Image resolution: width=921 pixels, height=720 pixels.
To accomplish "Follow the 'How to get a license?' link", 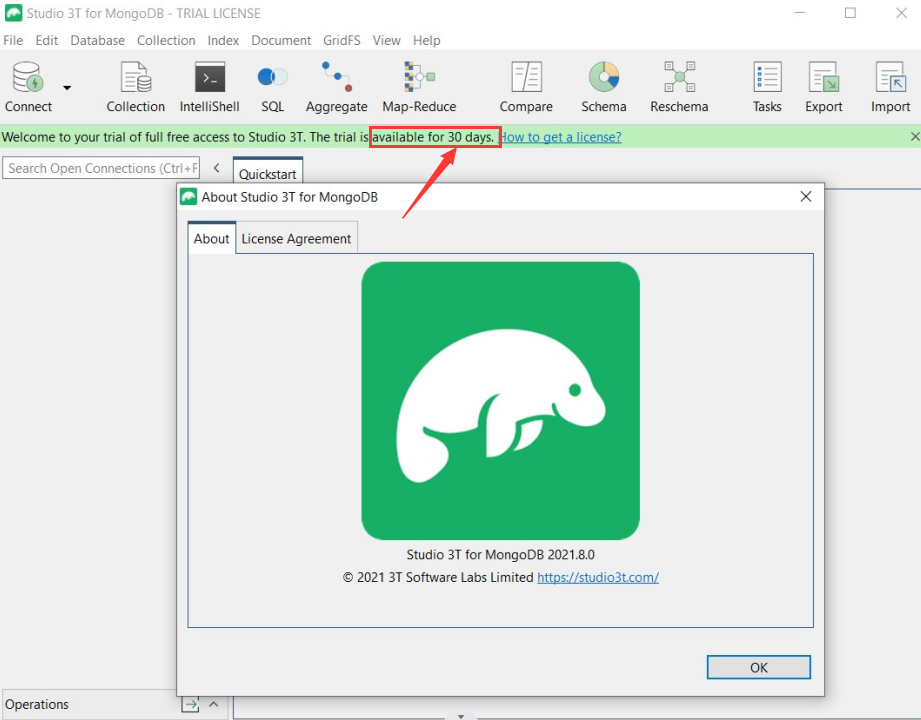I will (x=561, y=137).
